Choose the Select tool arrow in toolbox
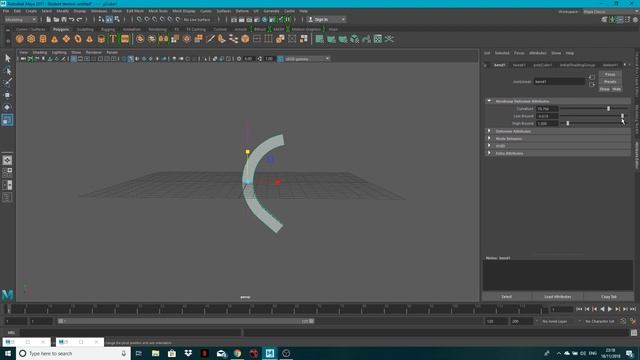 7,58
